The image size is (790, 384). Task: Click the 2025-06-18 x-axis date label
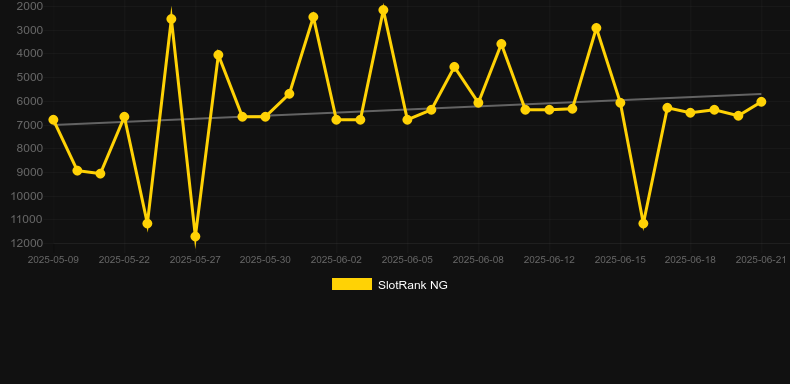click(x=690, y=260)
